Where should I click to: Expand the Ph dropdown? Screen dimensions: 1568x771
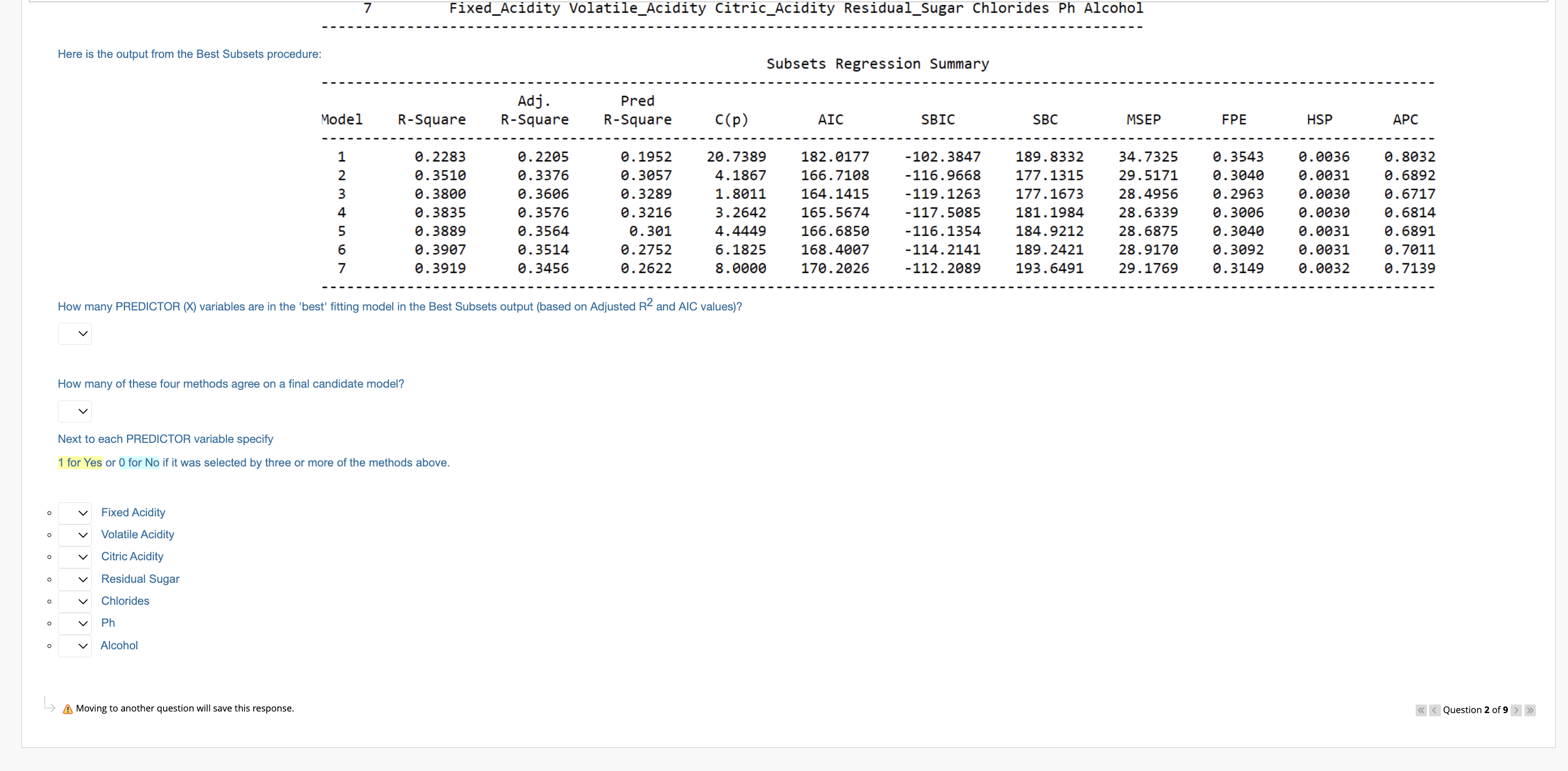75,623
